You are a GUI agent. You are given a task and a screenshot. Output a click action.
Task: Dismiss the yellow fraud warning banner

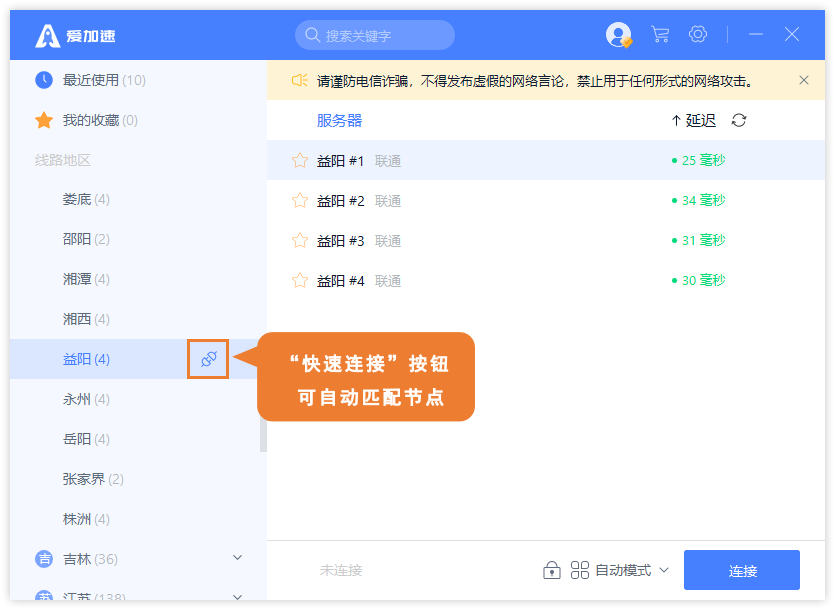click(x=804, y=80)
